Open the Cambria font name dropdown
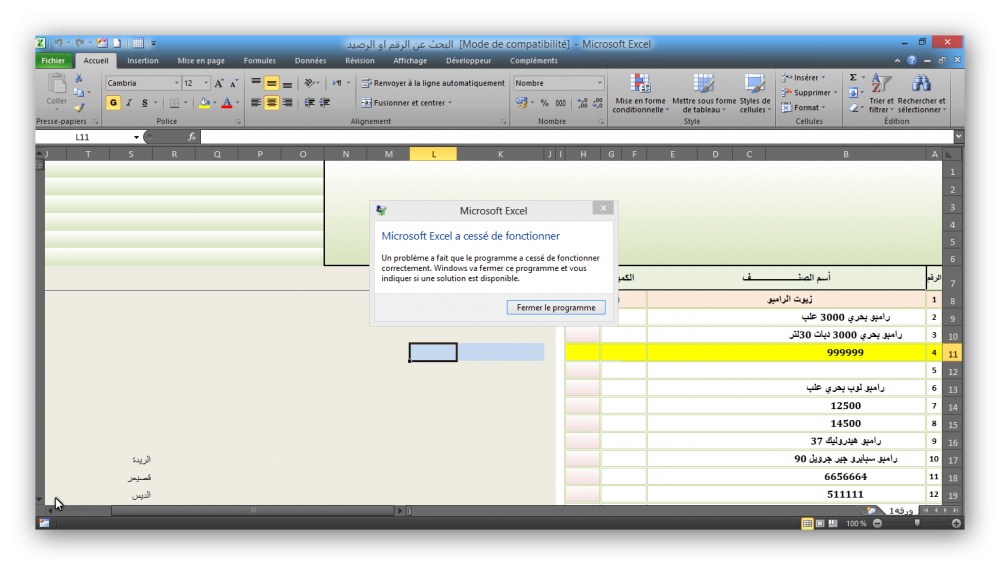This screenshot has height=565, width=1000. 177,83
